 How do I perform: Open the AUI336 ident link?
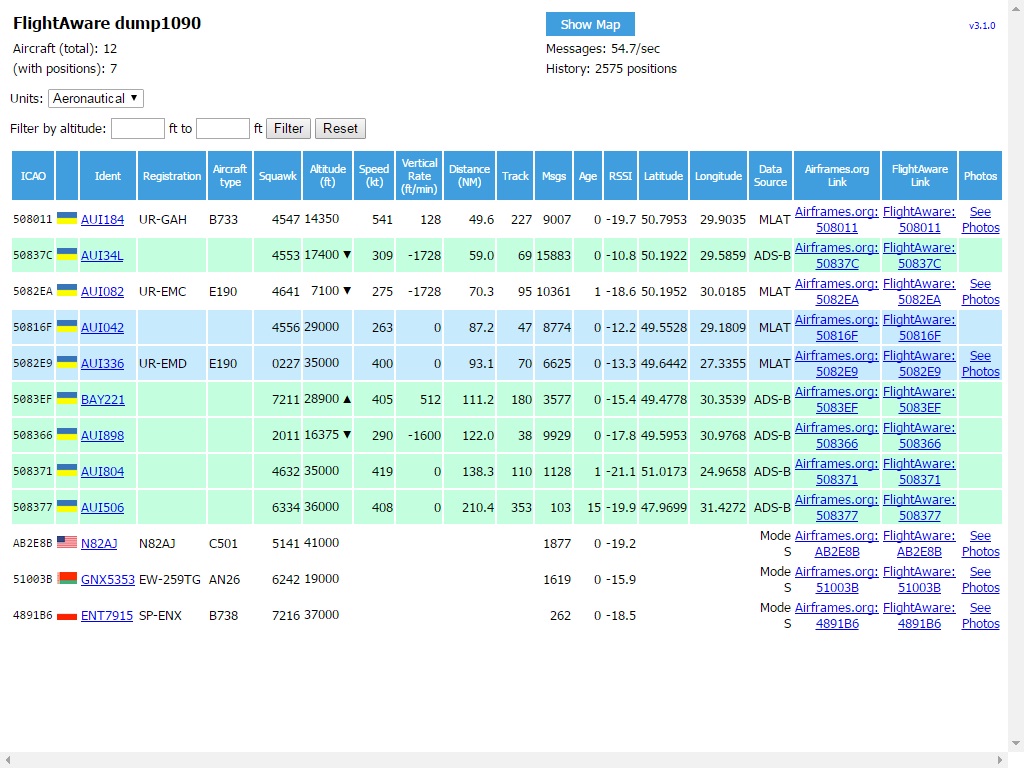tap(102, 364)
